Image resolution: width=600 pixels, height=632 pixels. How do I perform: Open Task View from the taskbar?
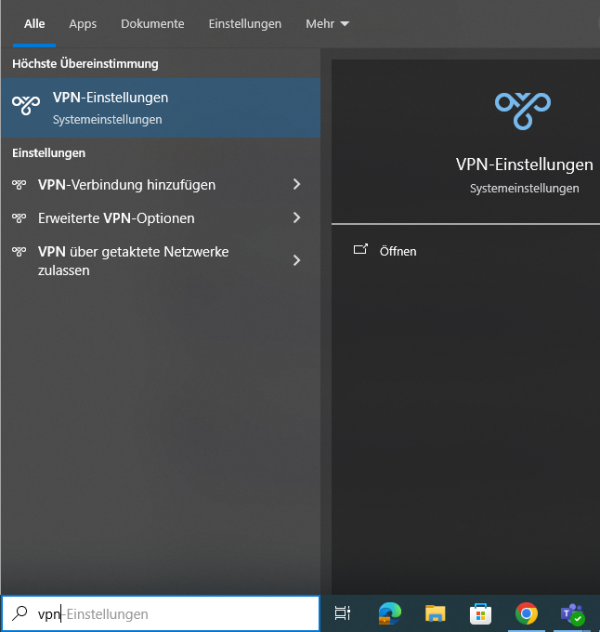click(343, 613)
